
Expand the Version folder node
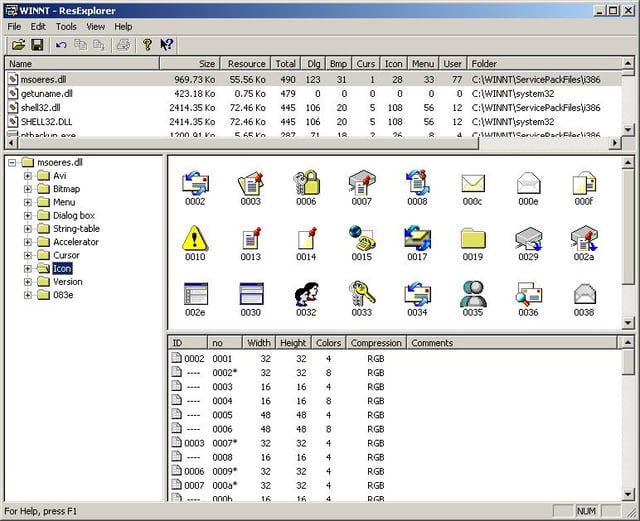point(27,282)
